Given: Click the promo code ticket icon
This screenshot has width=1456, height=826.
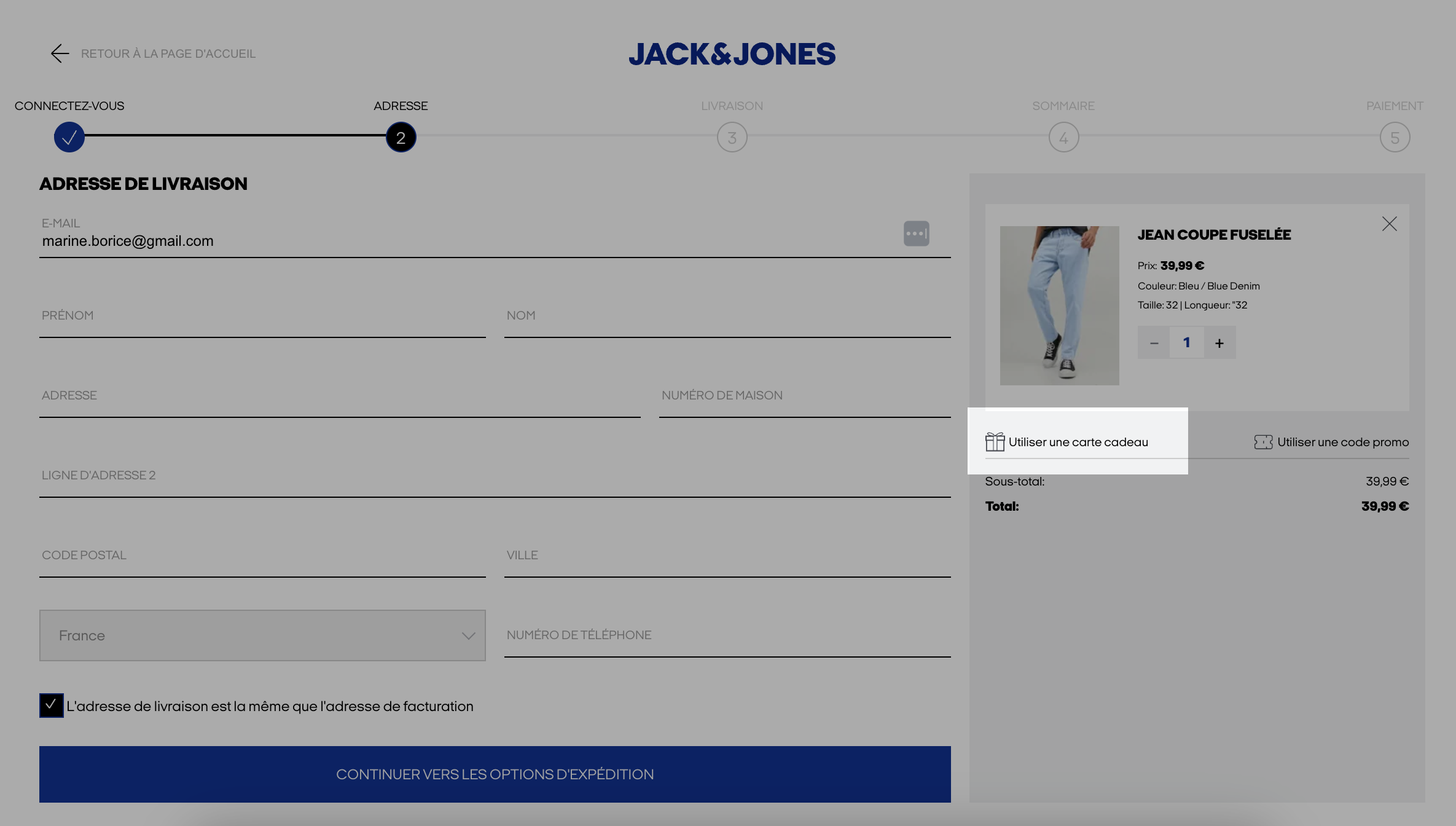Looking at the screenshot, I should pos(1263,442).
